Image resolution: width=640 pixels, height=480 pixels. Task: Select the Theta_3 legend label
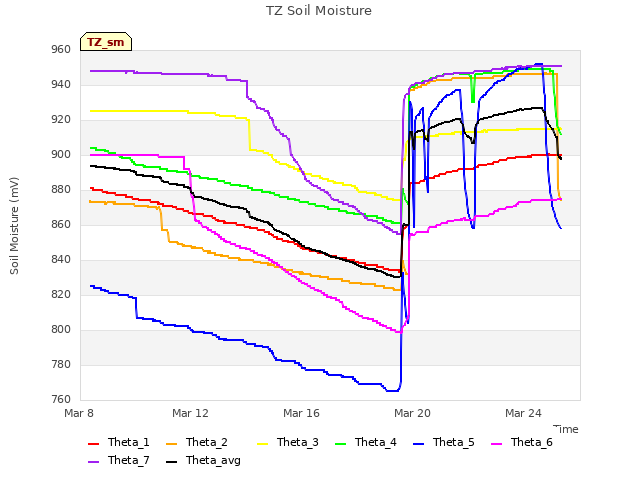[x=298, y=442]
